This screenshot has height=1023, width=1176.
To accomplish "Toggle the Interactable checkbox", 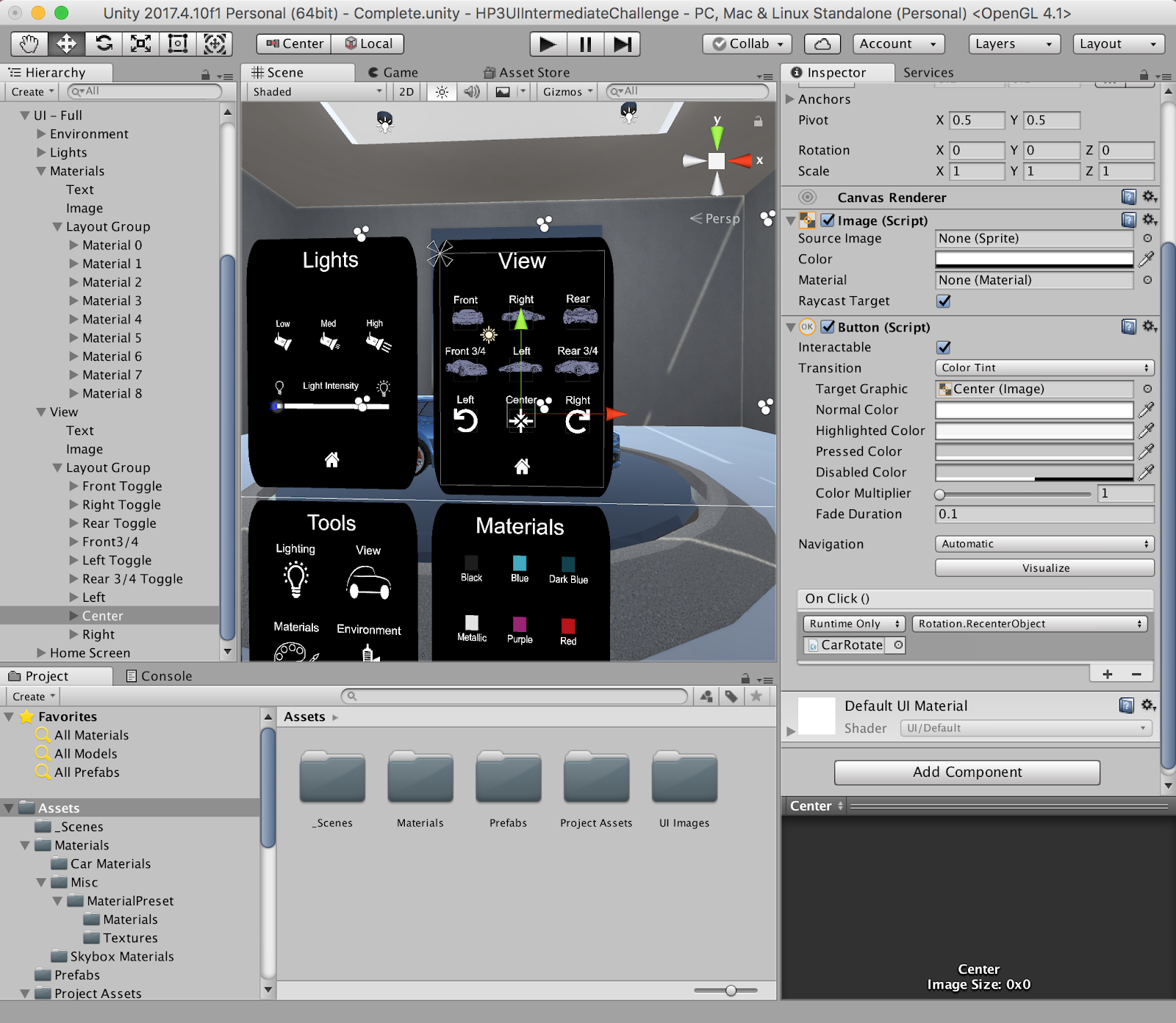I will coord(944,348).
